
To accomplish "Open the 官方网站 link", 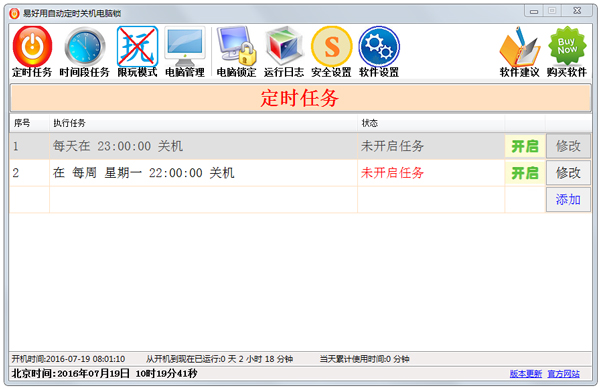I will 563,374.
